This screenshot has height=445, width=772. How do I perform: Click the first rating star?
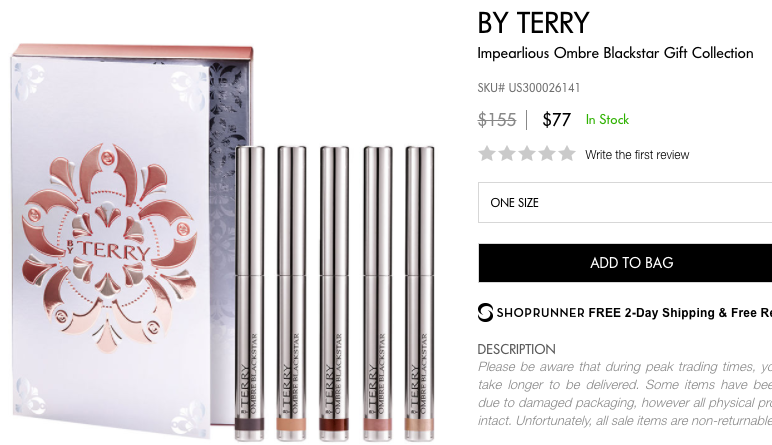point(487,154)
